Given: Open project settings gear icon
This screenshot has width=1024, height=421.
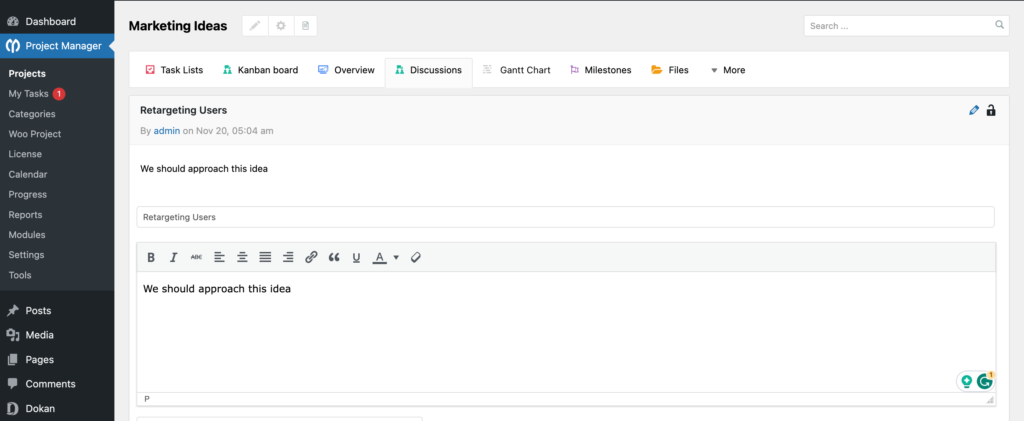Looking at the screenshot, I should [x=281, y=26].
